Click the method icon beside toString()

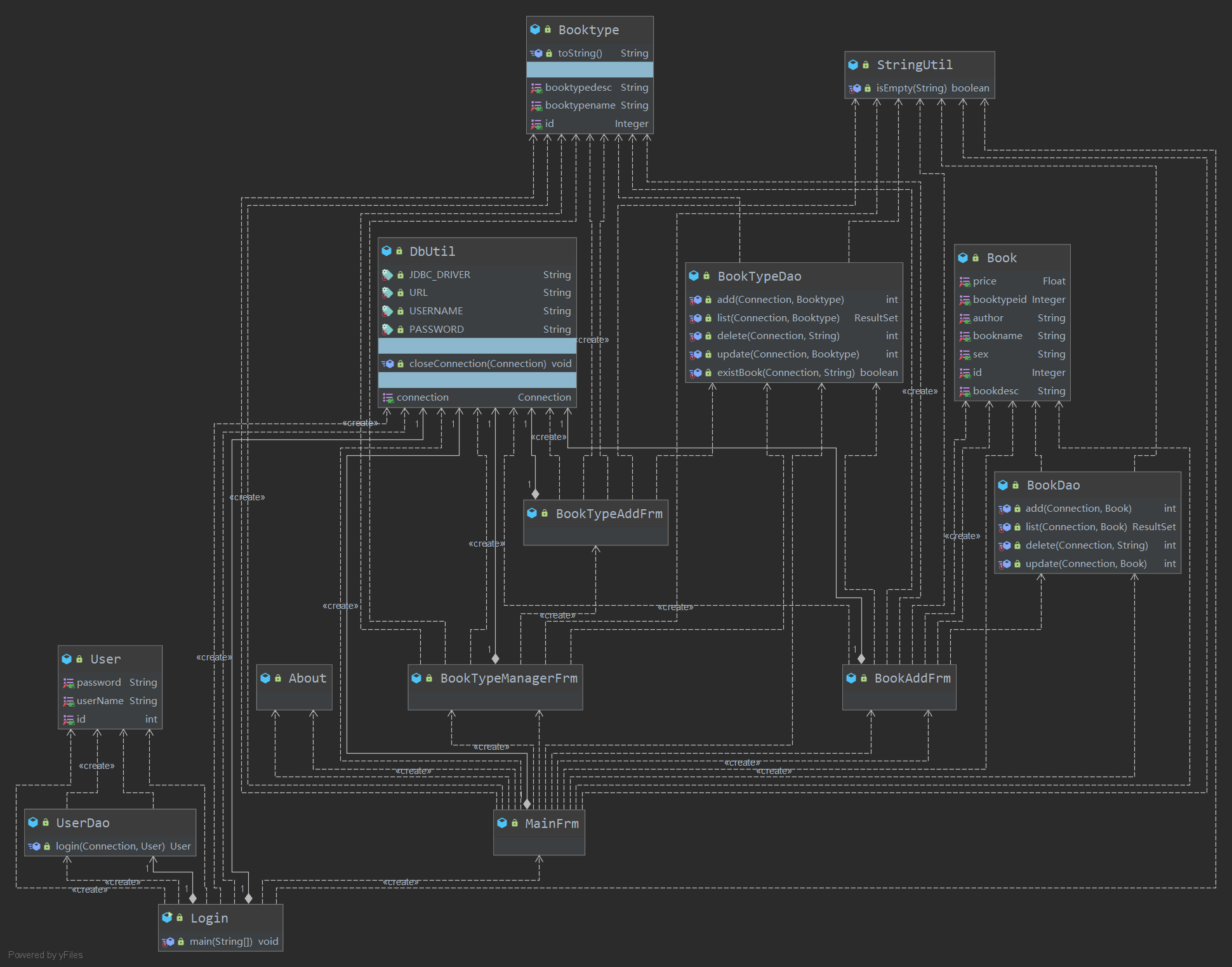(536, 53)
